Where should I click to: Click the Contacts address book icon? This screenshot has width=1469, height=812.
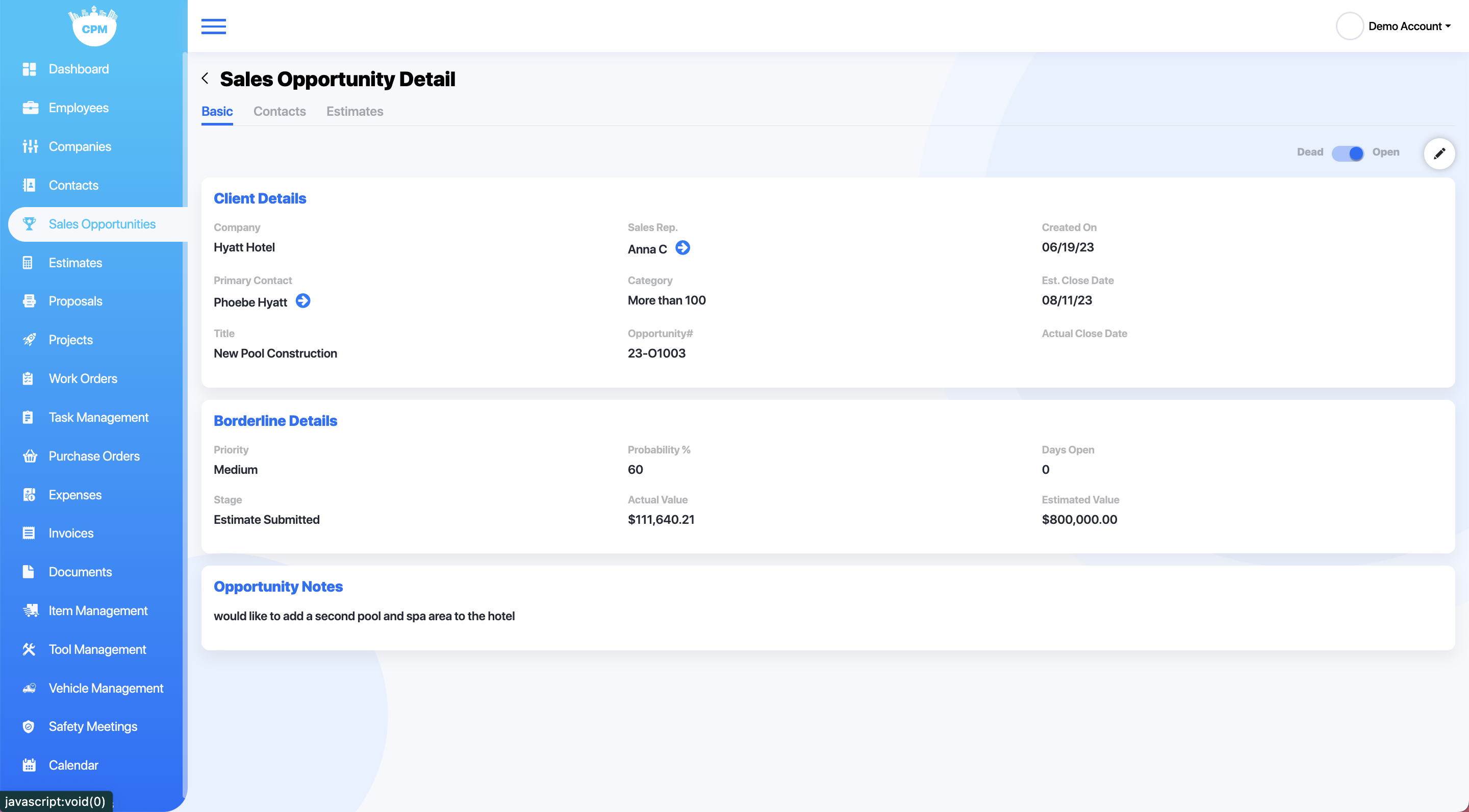[x=29, y=185]
